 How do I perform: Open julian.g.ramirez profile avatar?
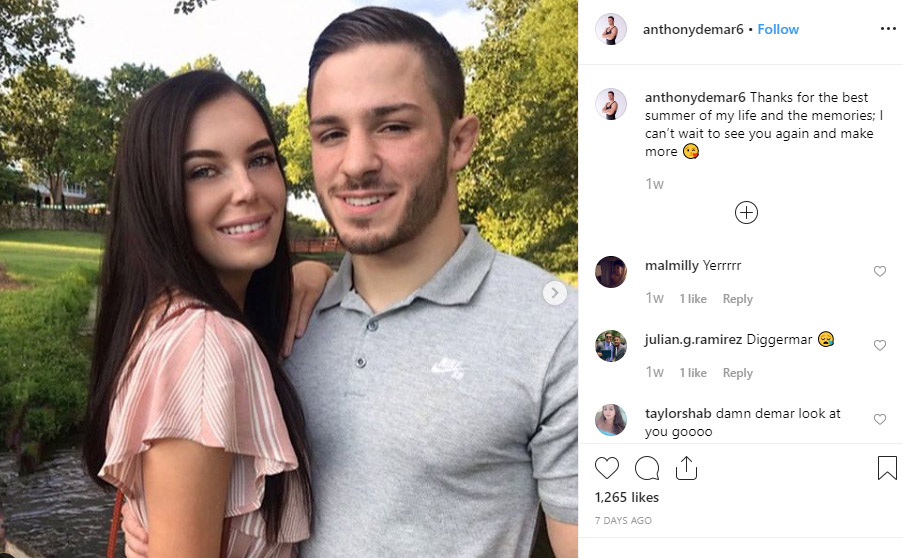pyautogui.click(x=610, y=346)
